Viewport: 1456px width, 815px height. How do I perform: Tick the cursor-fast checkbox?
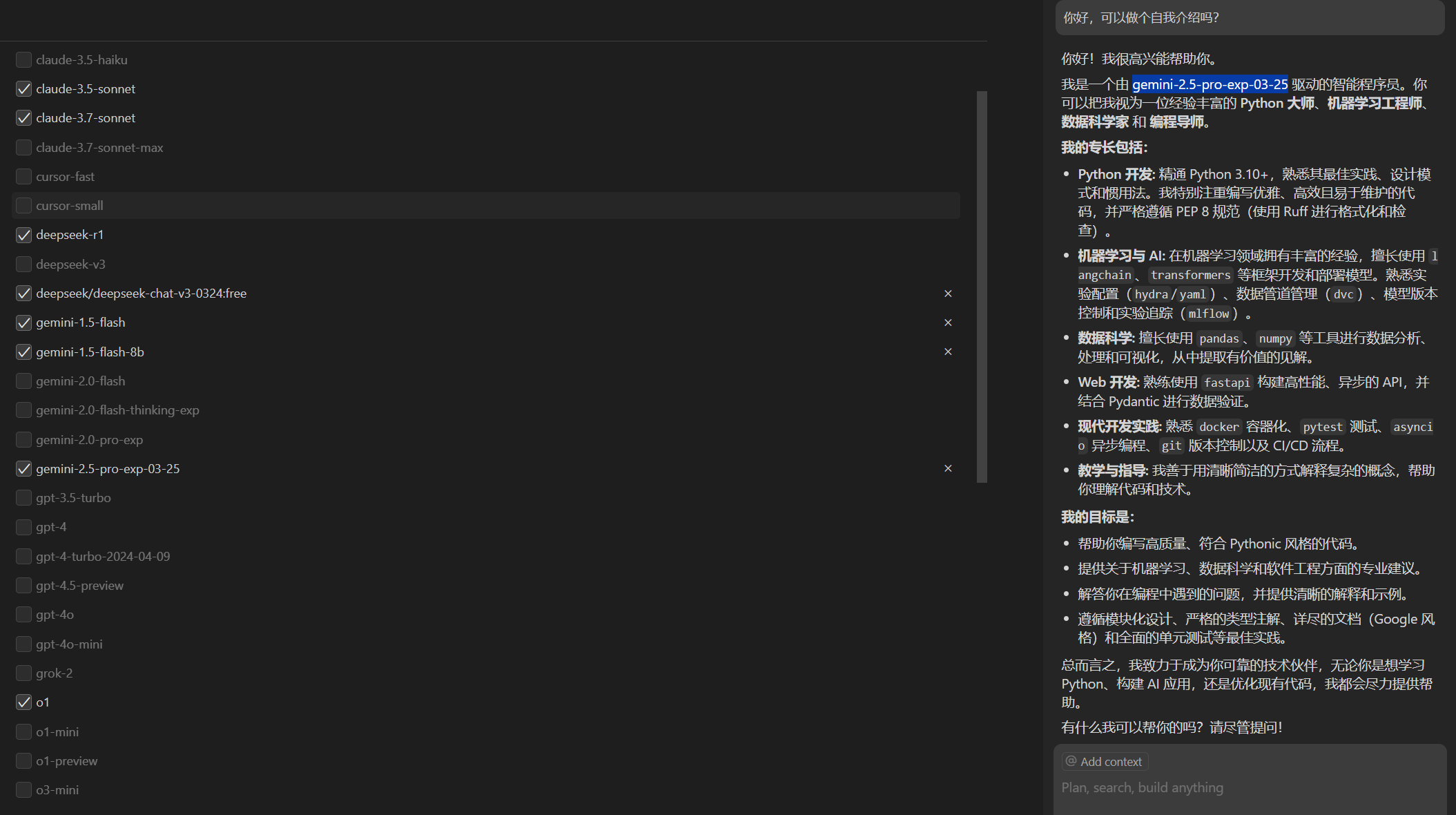23,176
